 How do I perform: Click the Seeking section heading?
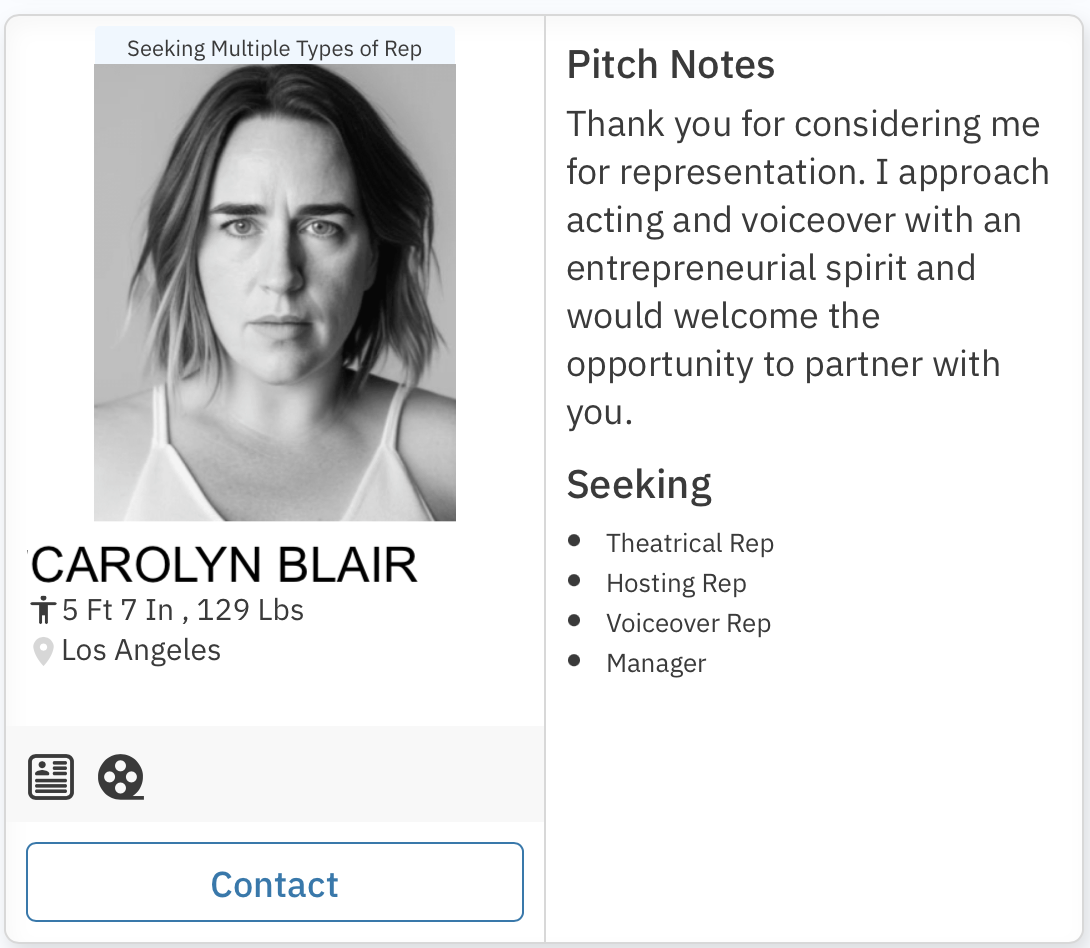pyautogui.click(x=639, y=485)
